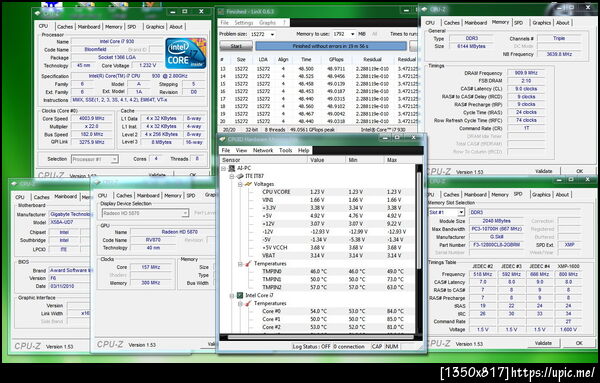Click title bar icon of CPU-Z Graphics window
The width and height of the screenshot is (600, 383).
97,182
